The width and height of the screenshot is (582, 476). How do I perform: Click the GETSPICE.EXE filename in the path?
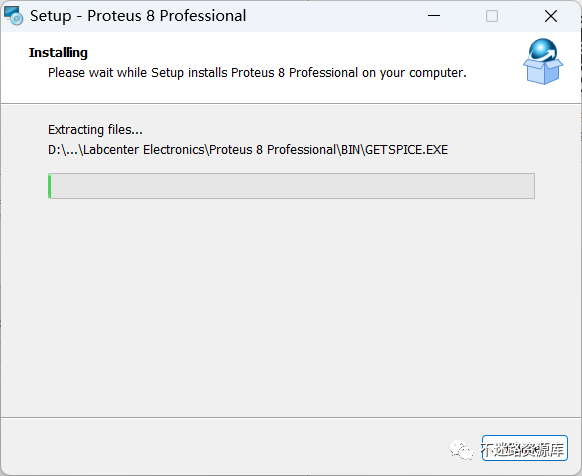[x=406, y=150]
